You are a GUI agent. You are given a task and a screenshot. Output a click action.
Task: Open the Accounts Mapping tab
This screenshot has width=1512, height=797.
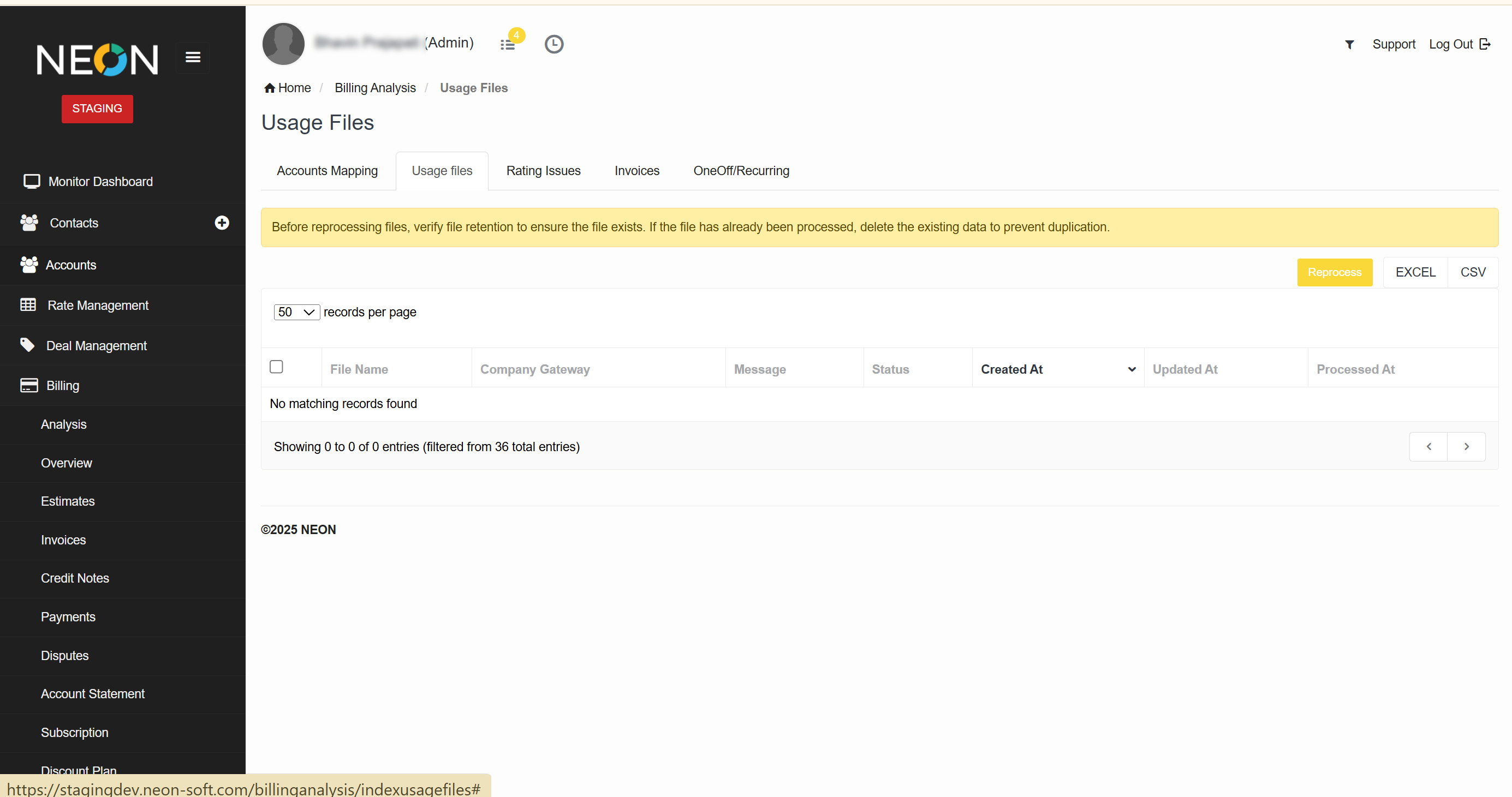click(x=327, y=171)
